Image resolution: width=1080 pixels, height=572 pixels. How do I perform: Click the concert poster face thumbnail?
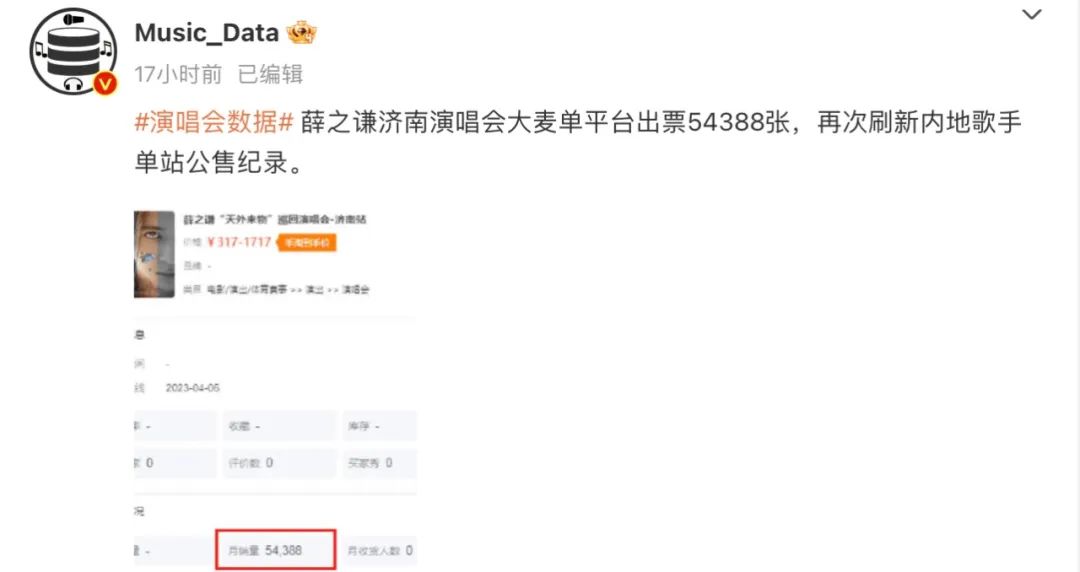pos(154,254)
